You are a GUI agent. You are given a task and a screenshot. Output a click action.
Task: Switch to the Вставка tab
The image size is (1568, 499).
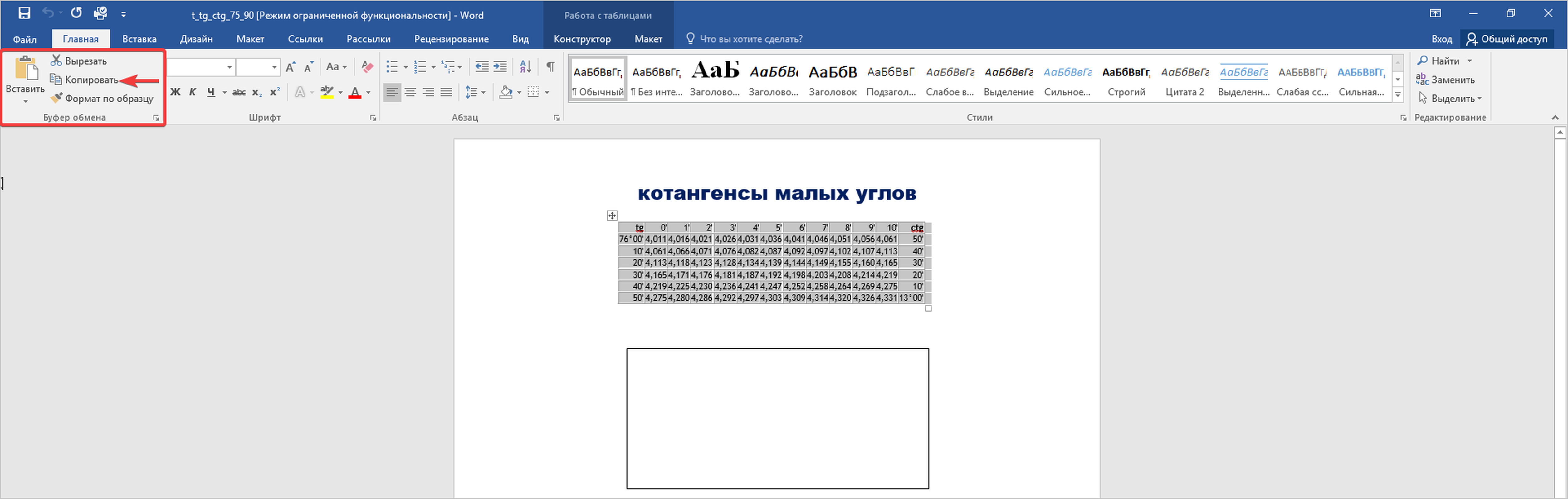tap(139, 39)
